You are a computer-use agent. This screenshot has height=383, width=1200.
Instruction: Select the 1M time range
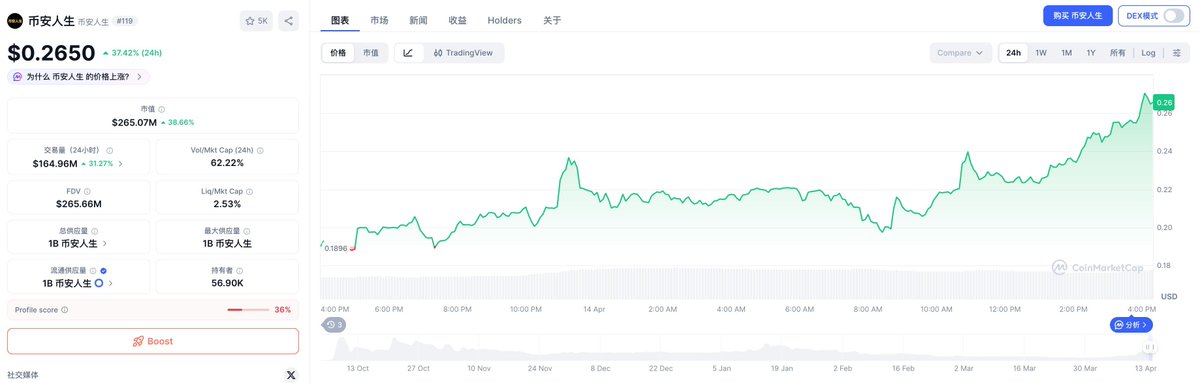point(1066,53)
